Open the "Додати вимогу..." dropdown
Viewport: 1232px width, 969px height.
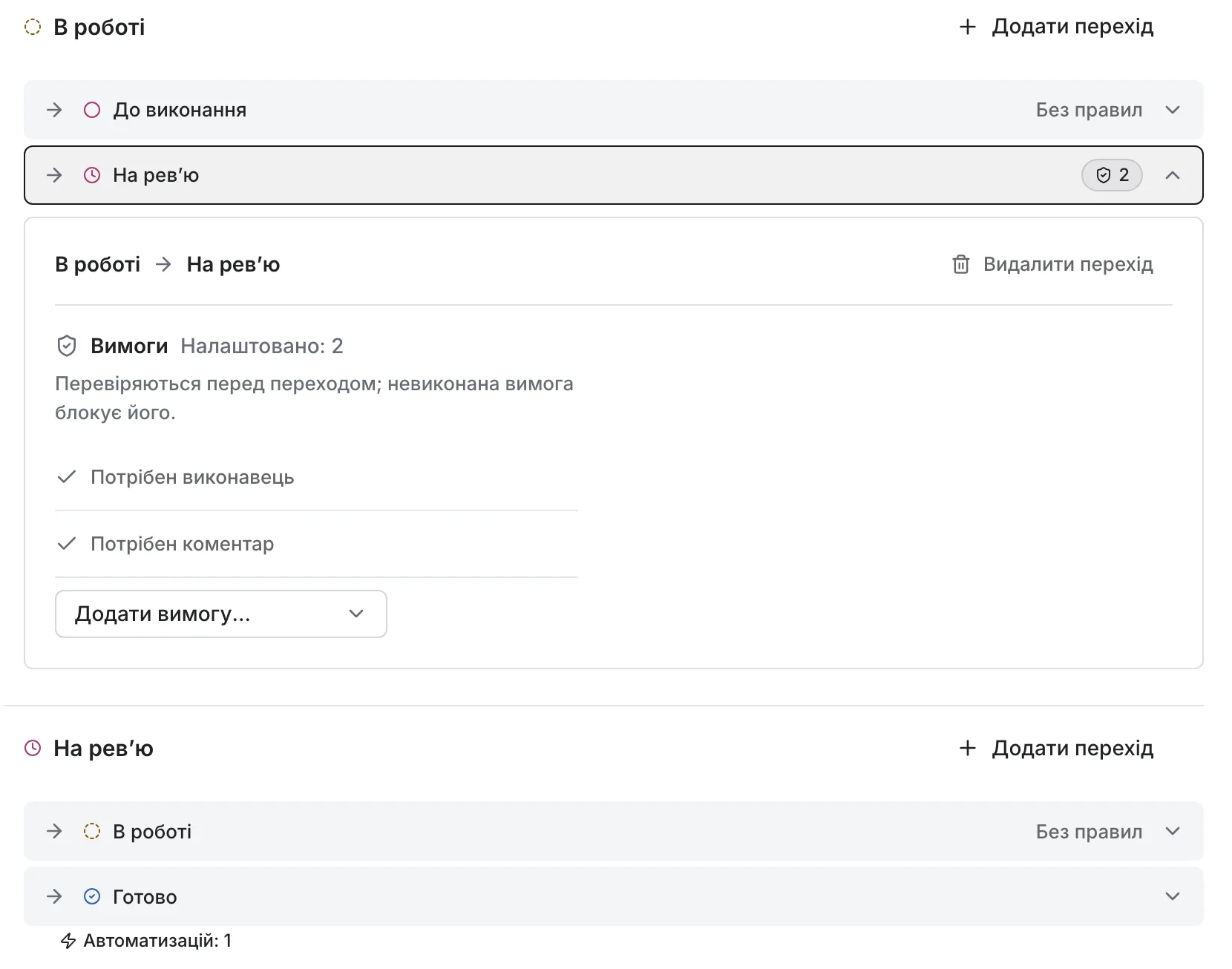[221, 614]
